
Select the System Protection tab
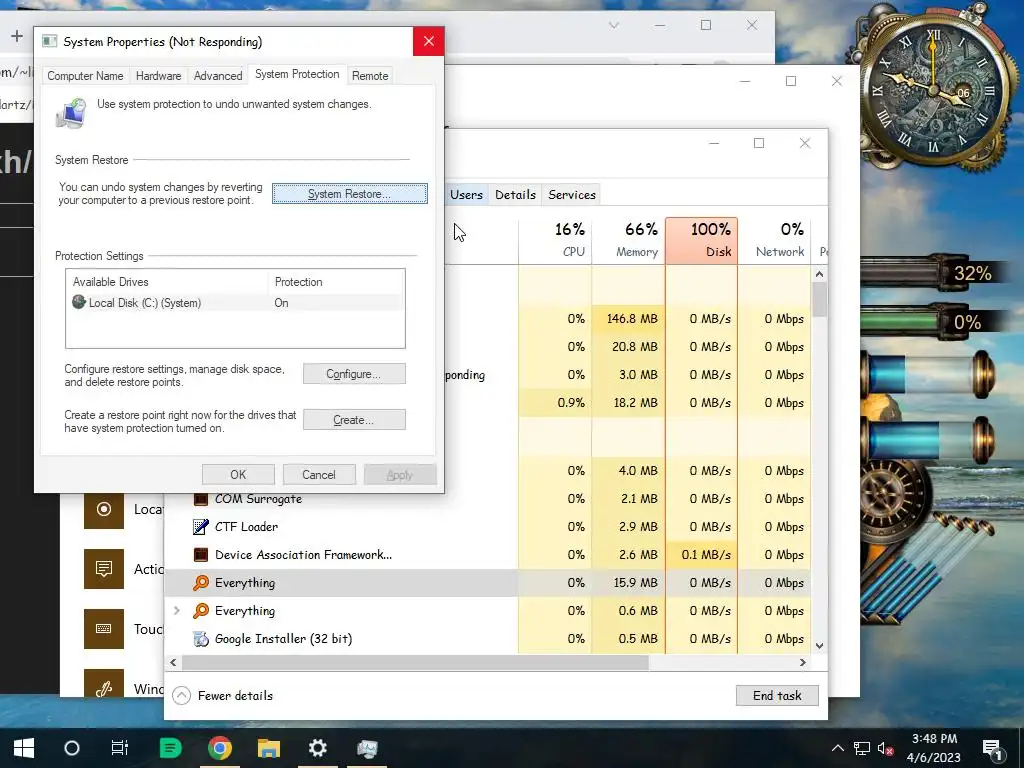[297, 74]
